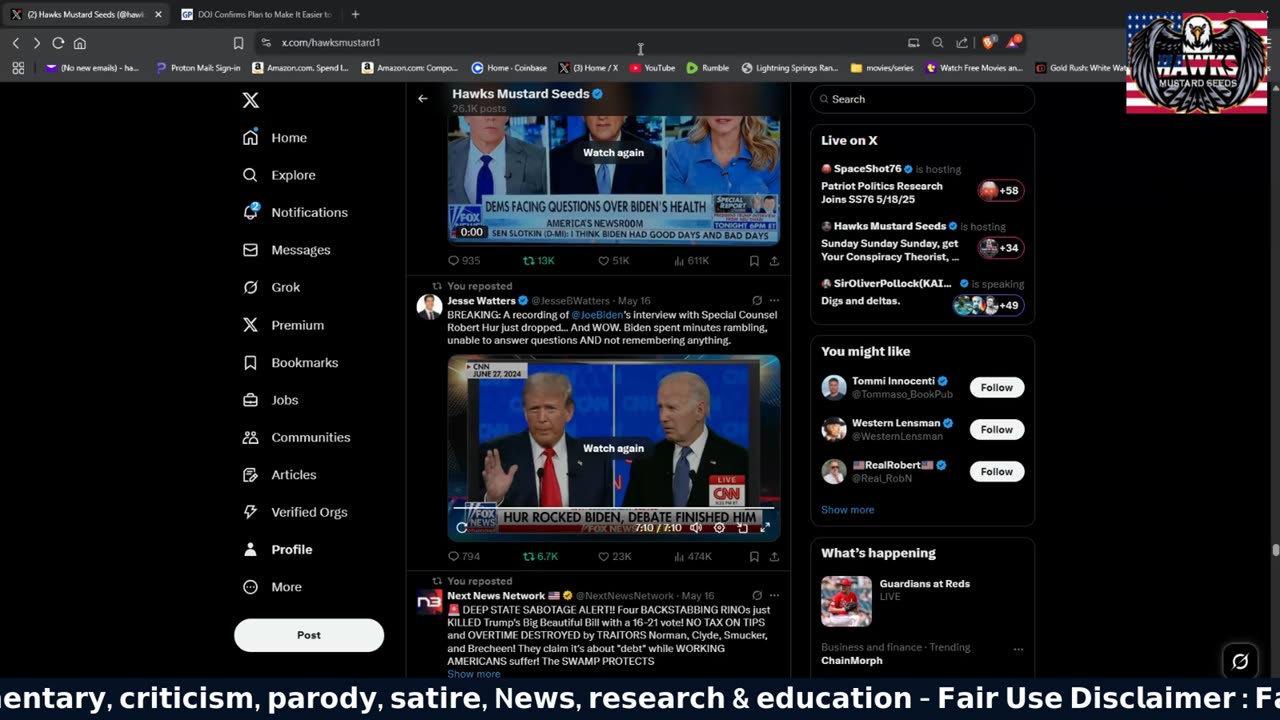Open more options on Jesse Watters post
The width and height of the screenshot is (1280, 720).
pos(774,300)
